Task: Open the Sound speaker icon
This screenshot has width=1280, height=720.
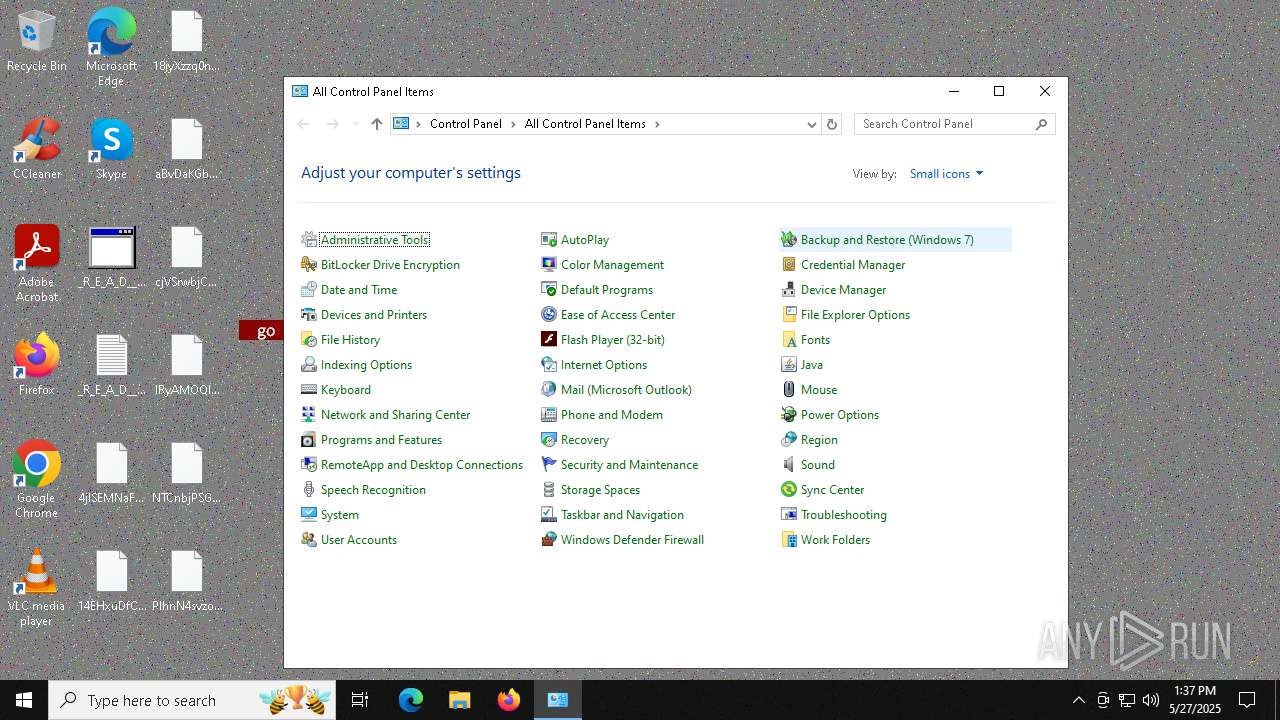Action: (789, 465)
